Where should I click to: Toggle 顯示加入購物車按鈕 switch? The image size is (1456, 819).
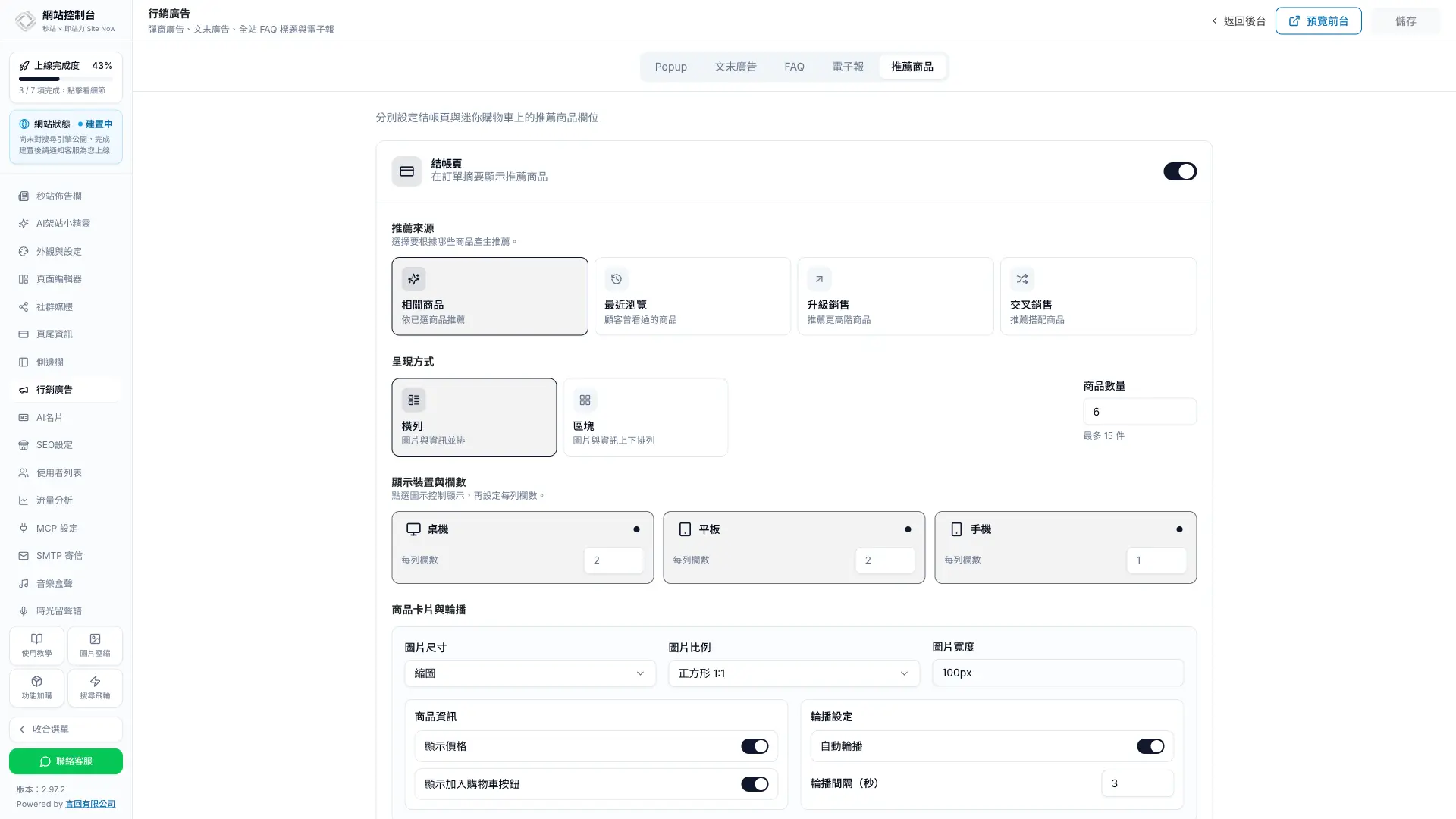(755, 784)
